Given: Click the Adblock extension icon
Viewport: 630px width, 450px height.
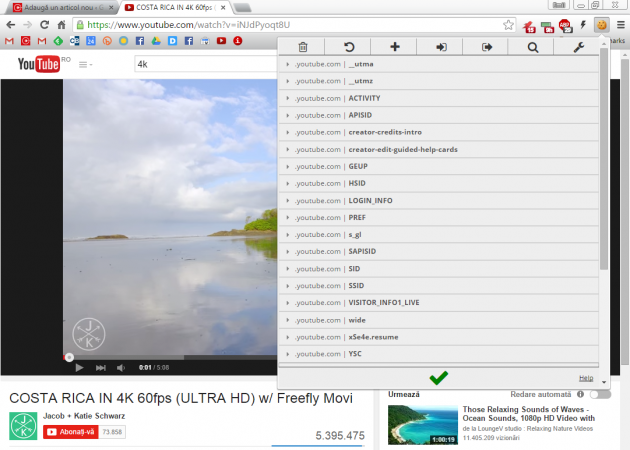Looking at the screenshot, I should 565,26.
